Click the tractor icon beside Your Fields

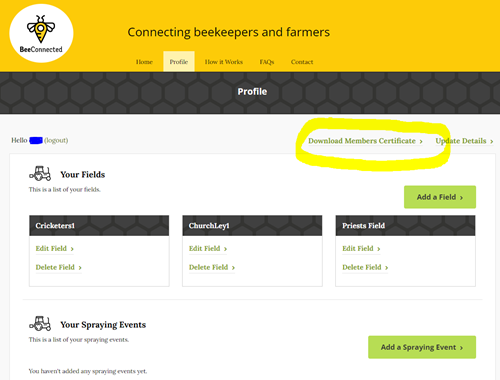[x=40, y=173]
